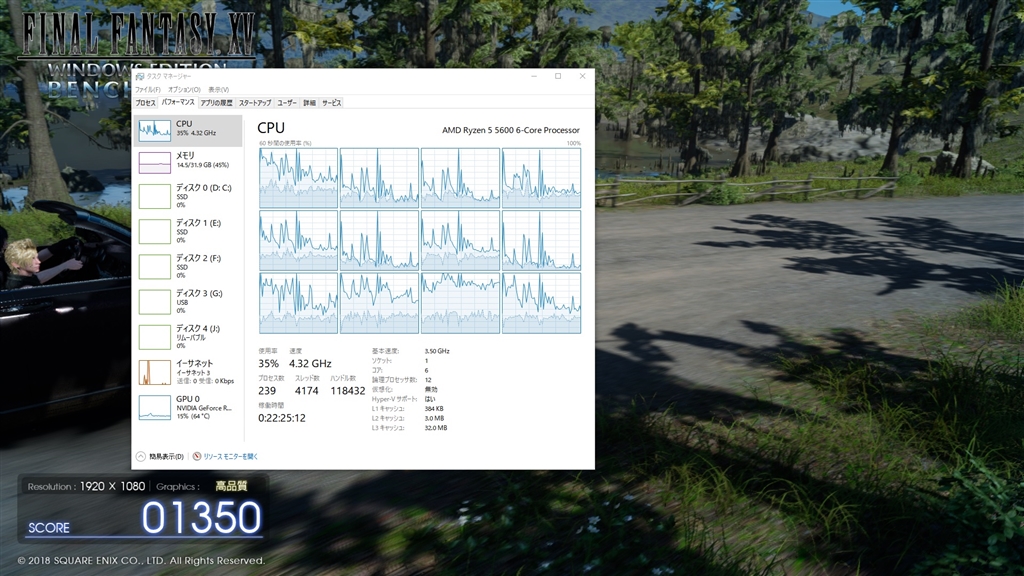Click the thread count value 4174
Image resolution: width=1024 pixels, height=576 pixels.
[306, 391]
